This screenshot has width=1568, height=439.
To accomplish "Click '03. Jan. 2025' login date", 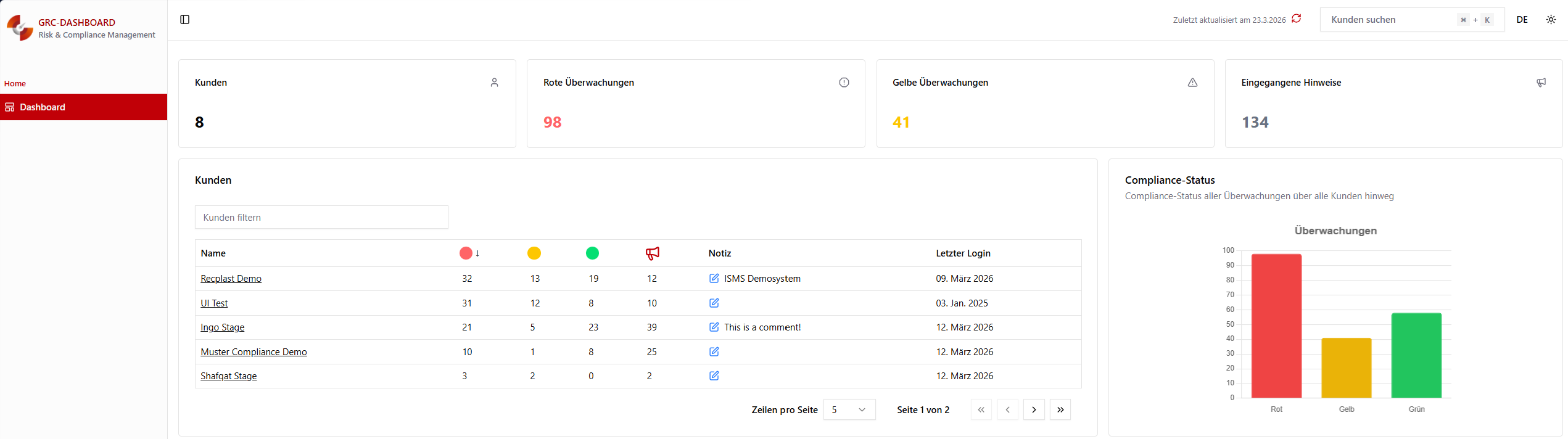I will [x=962, y=303].
